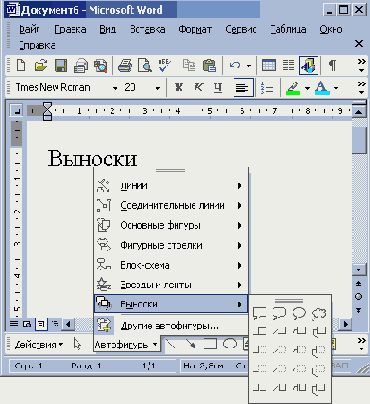Click the Save floppy disk icon
This screenshot has width=370, height=404.
pyautogui.click(x=61, y=65)
